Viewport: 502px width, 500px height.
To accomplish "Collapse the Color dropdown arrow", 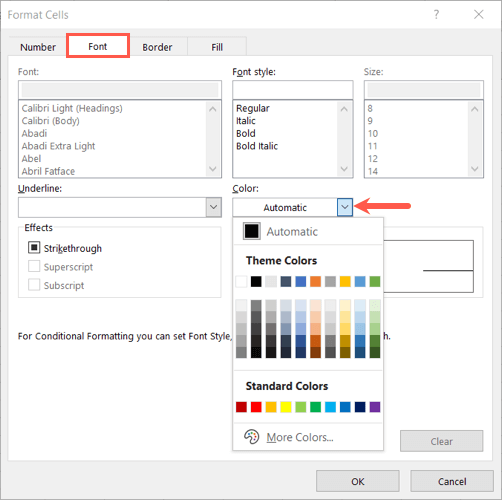I will 345,207.
